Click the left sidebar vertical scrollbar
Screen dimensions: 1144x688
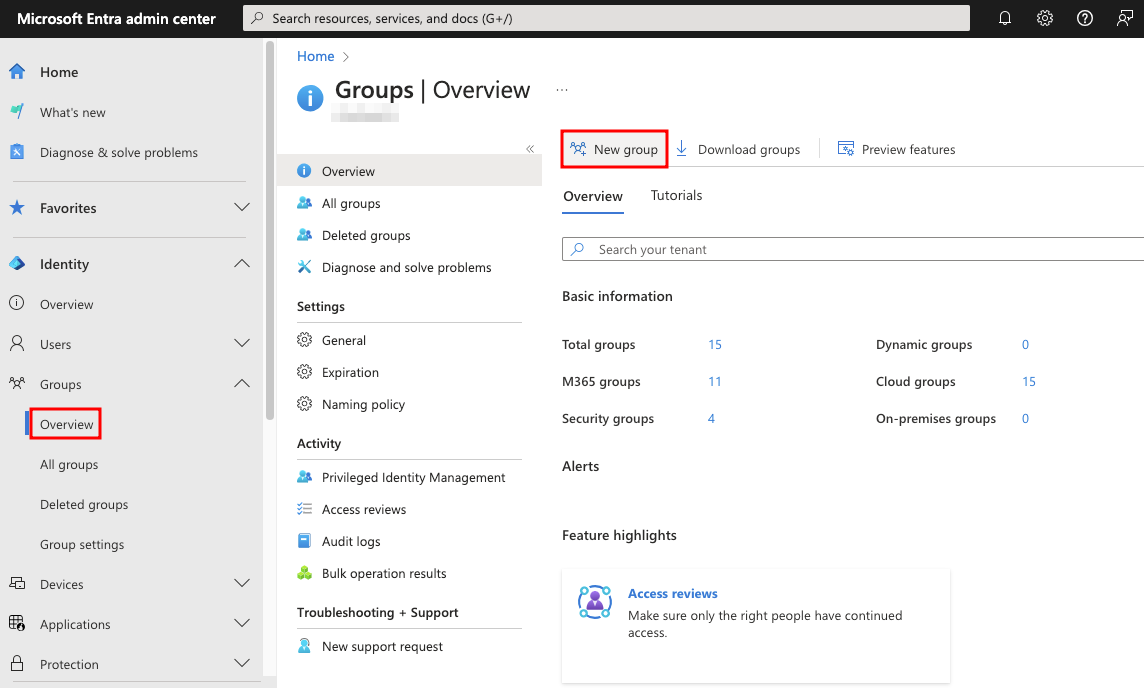270,231
